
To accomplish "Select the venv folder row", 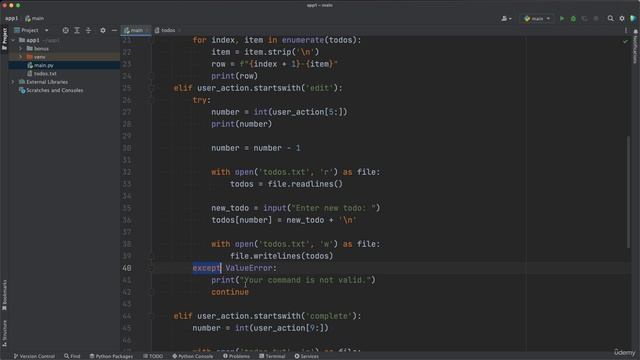I will pyautogui.click(x=64, y=57).
